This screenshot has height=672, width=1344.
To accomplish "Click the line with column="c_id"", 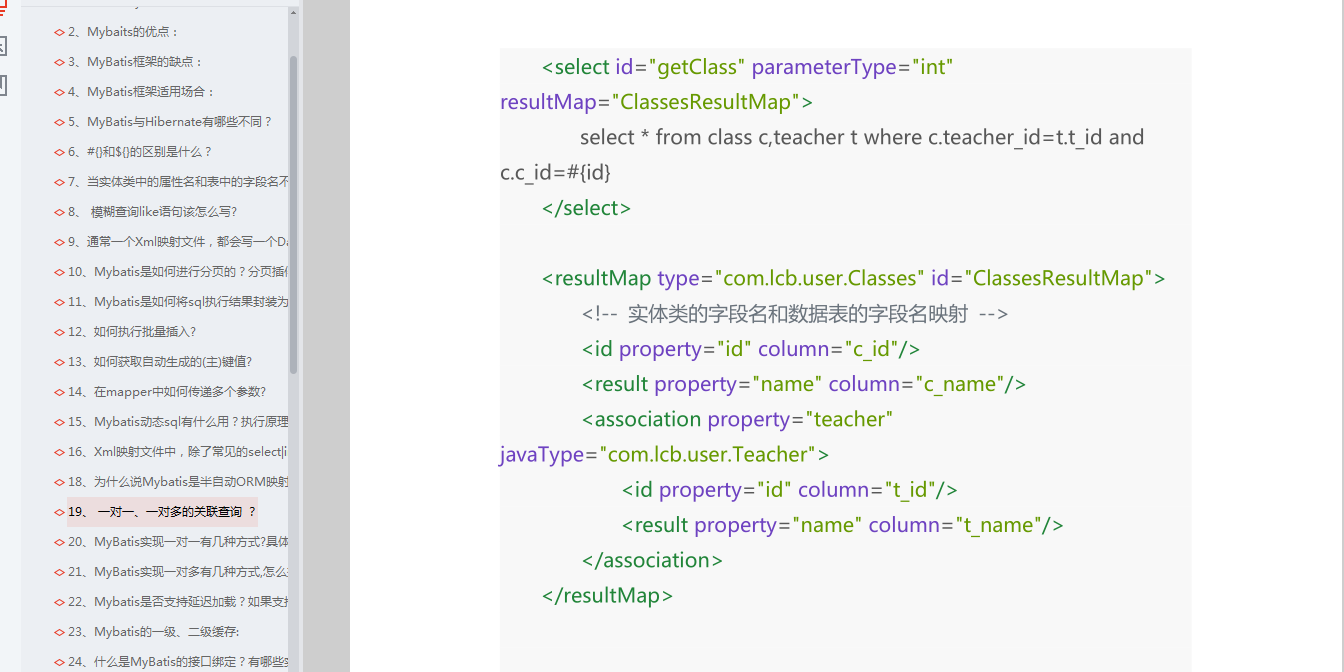I will pyautogui.click(x=751, y=349).
